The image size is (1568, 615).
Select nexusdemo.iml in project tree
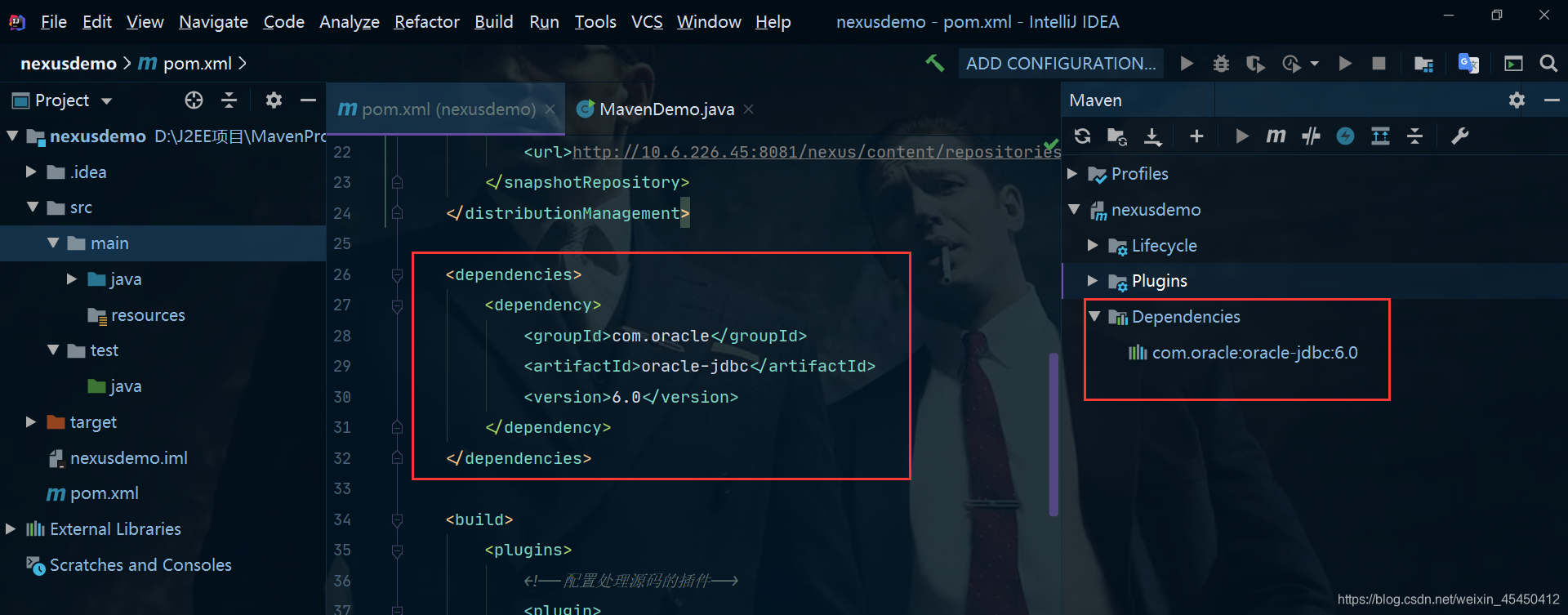tap(118, 457)
